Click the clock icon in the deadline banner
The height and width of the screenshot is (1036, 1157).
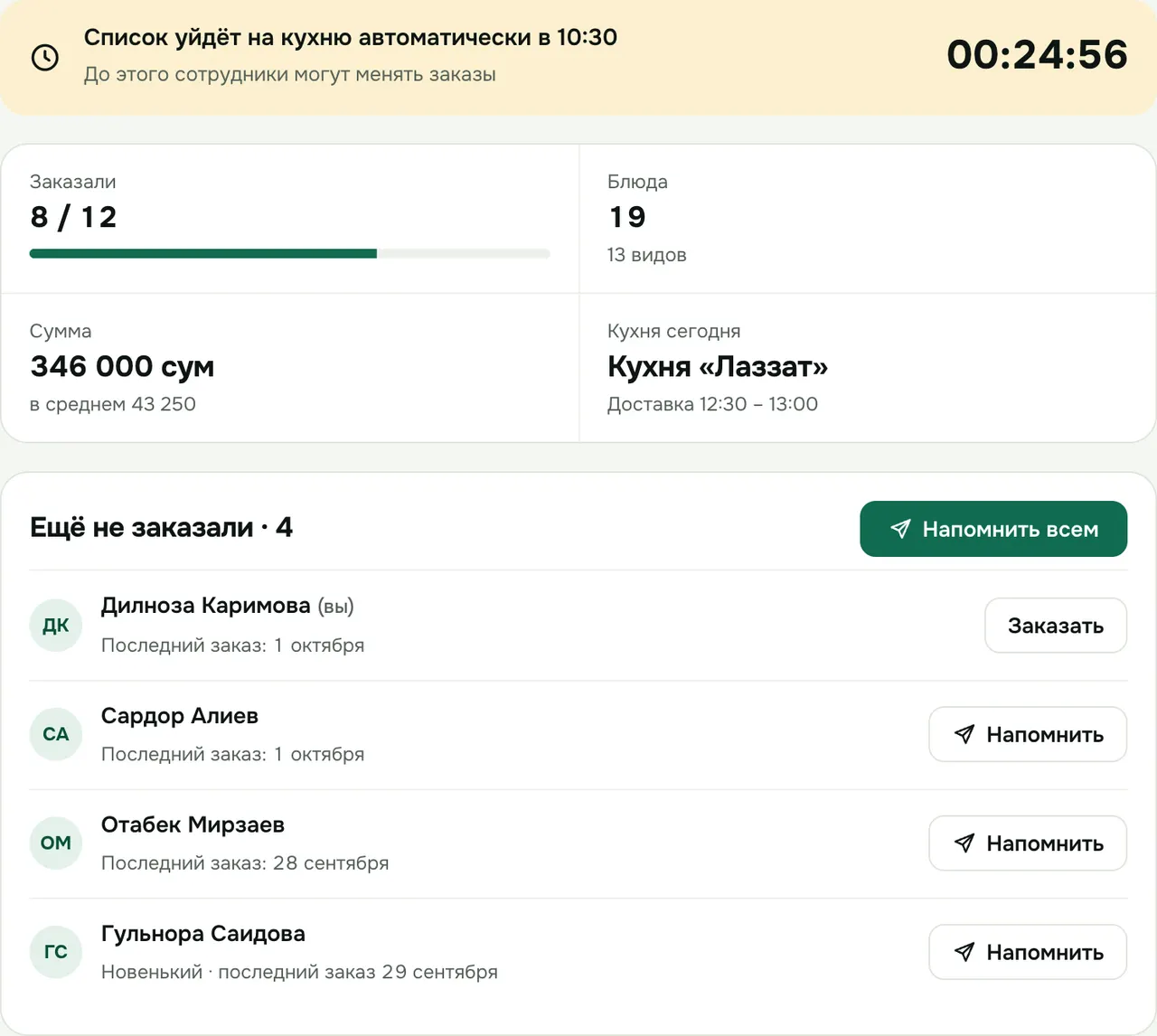coord(45,57)
